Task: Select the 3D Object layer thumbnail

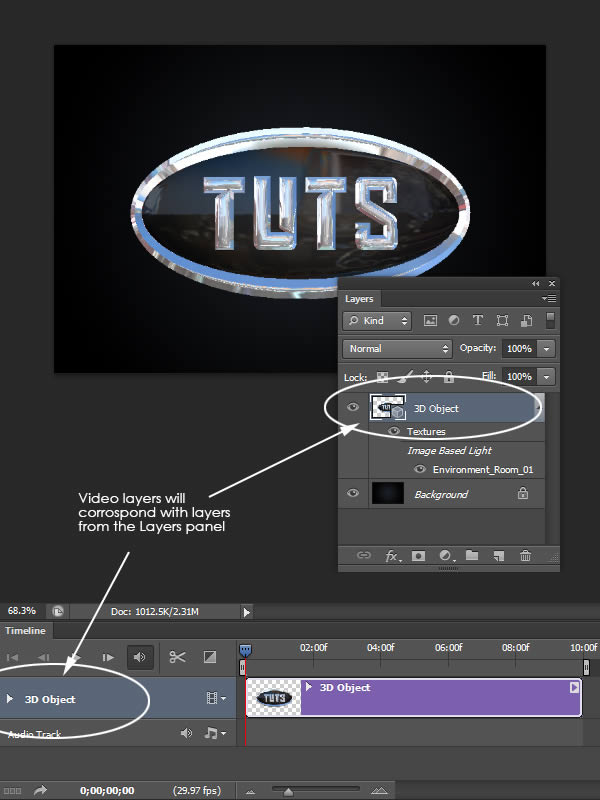Action: pyautogui.click(x=388, y=407)
